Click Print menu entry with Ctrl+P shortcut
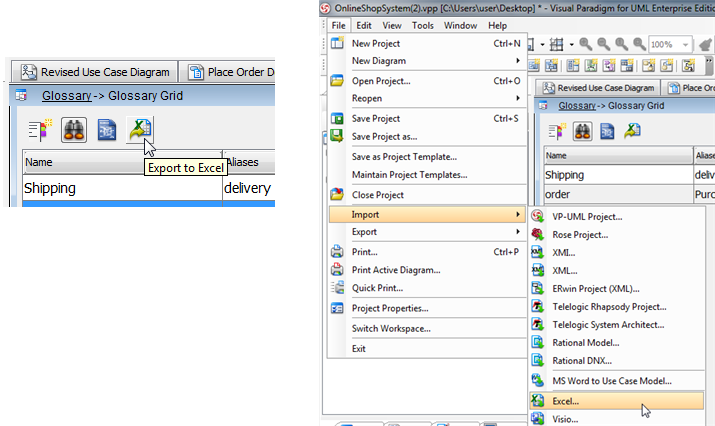This screenshot has width=715, height=426. pos(427,252)
